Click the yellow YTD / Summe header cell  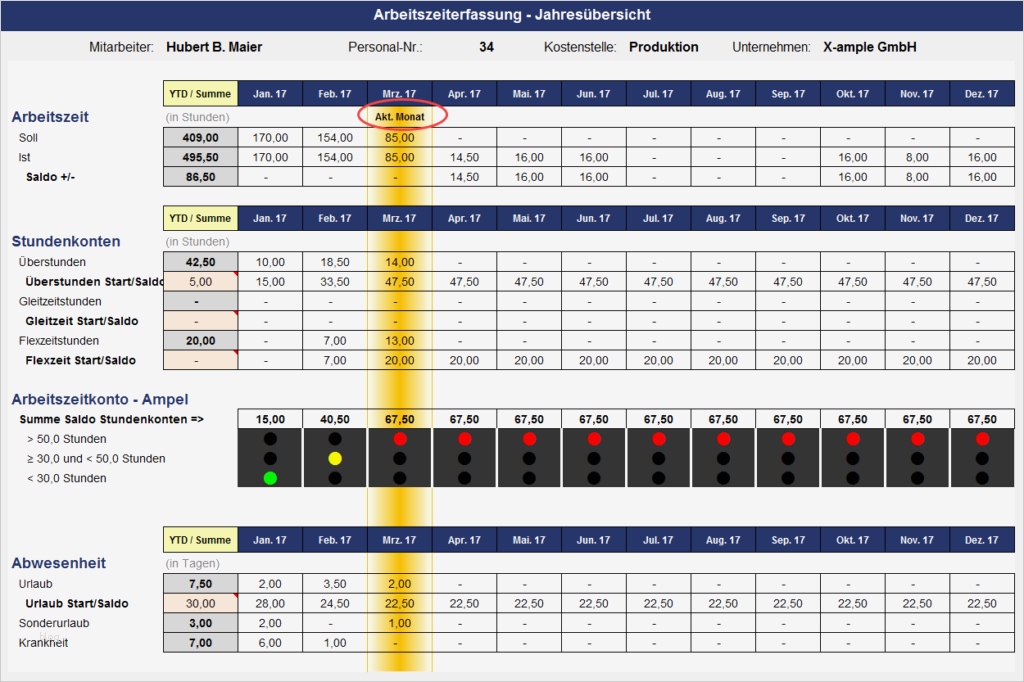click(x=198, y=91)
